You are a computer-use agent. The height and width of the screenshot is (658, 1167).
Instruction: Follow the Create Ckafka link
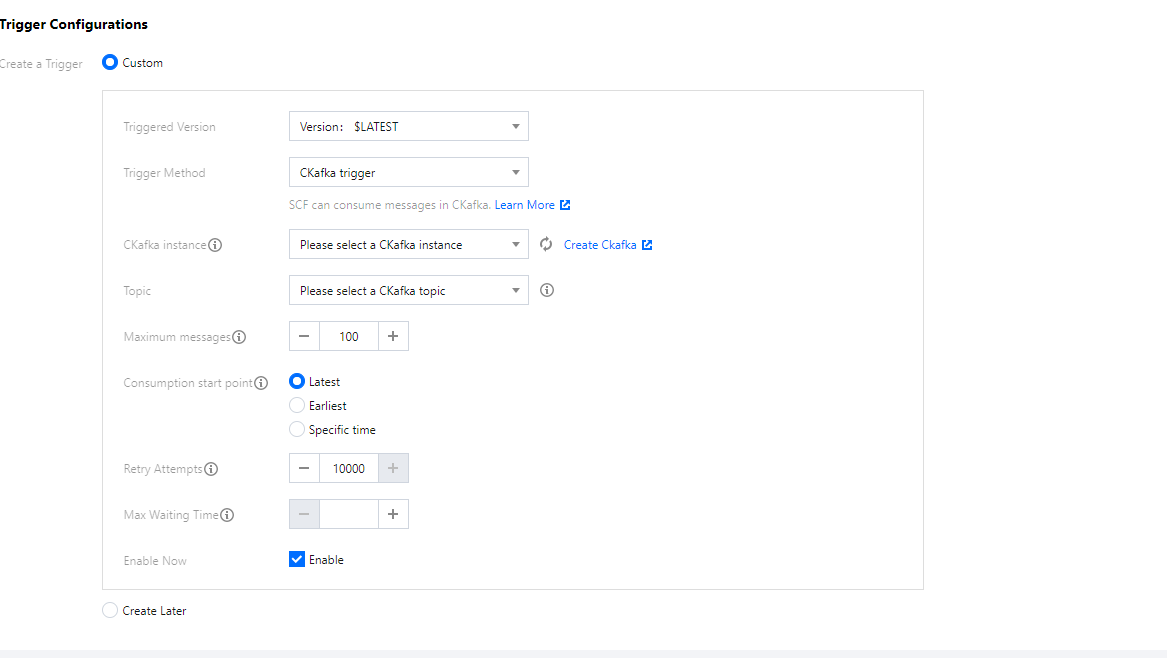point(600,245)
